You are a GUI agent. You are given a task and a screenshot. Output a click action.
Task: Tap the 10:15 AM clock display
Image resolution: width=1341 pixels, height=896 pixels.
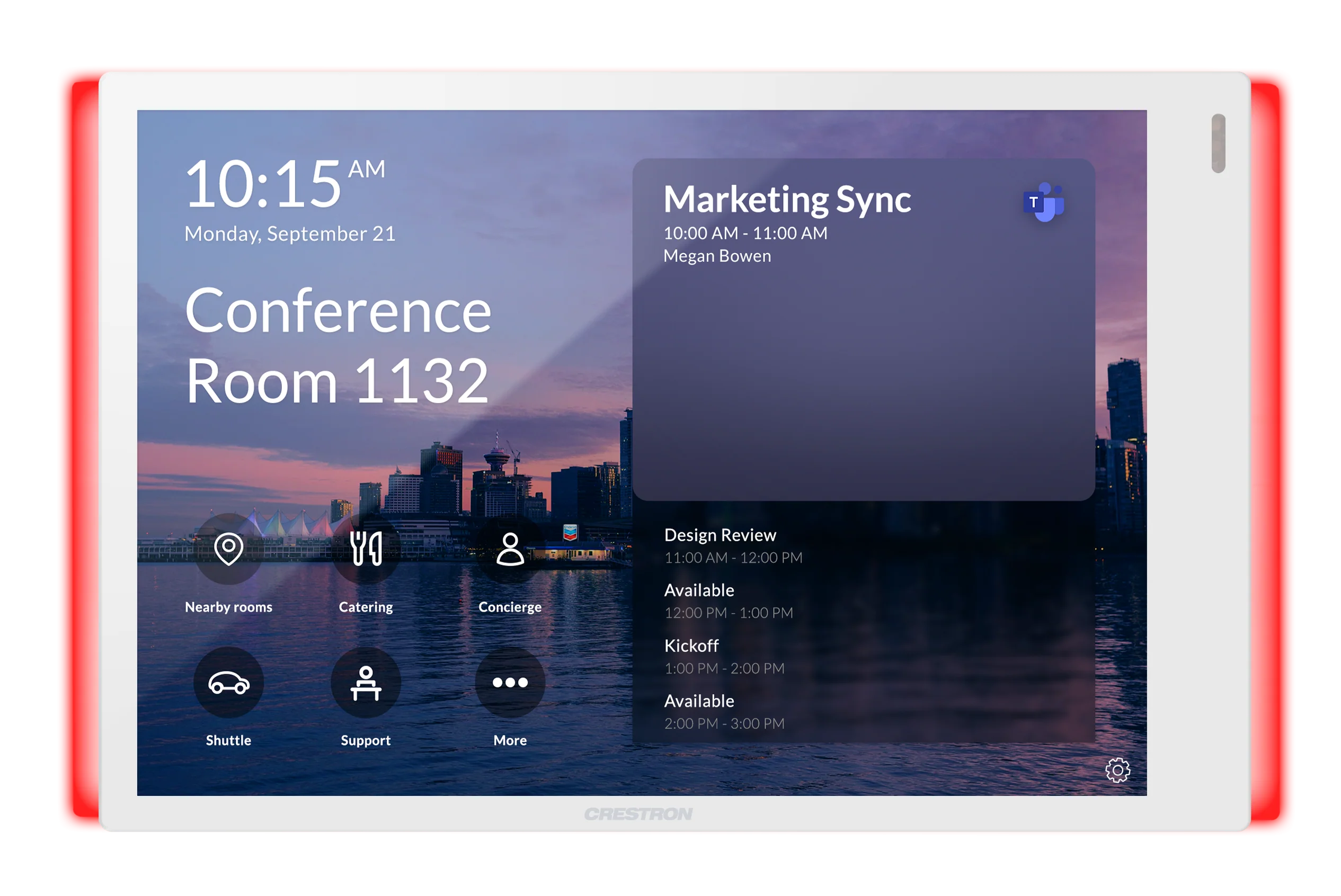285,183
